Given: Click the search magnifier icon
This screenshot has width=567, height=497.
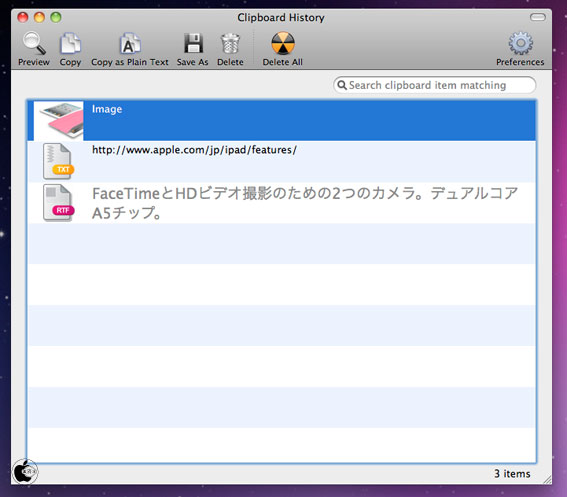Looking at the screenshot, I should 342,85.
